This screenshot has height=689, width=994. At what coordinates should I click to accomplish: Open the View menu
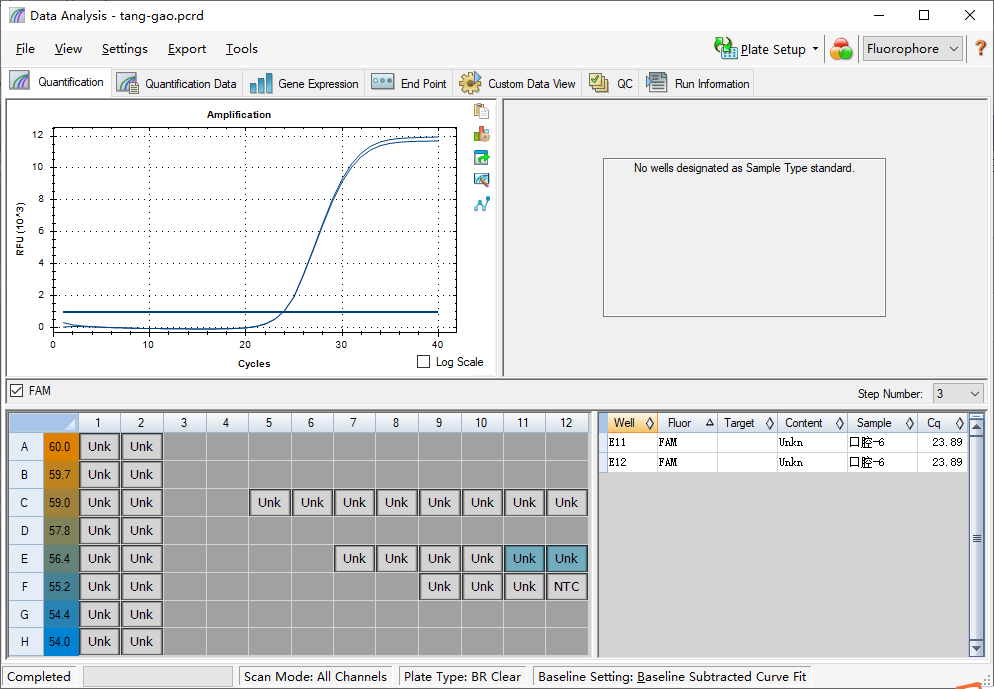point(68,49)
